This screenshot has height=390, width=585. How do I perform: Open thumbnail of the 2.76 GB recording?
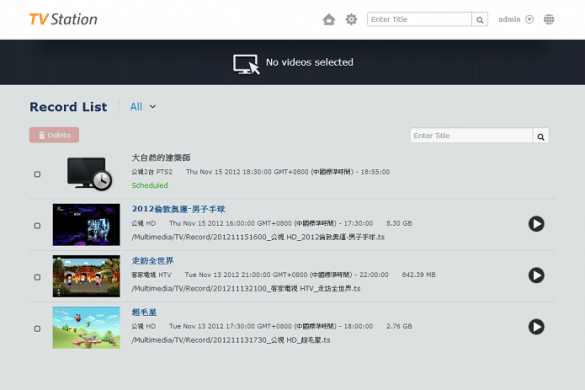tap(86, 328)
